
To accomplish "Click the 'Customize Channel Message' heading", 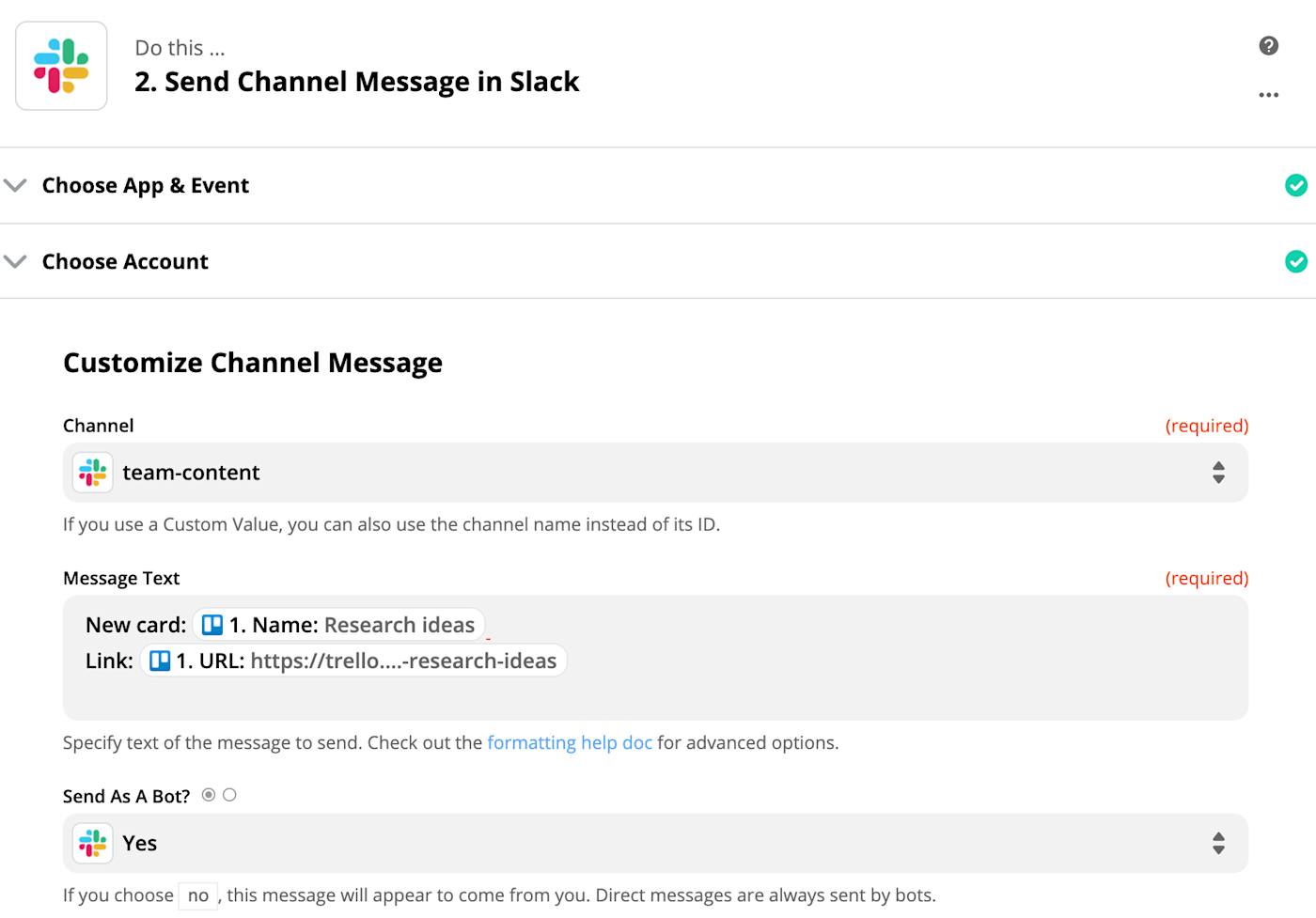I will [253, 363].
